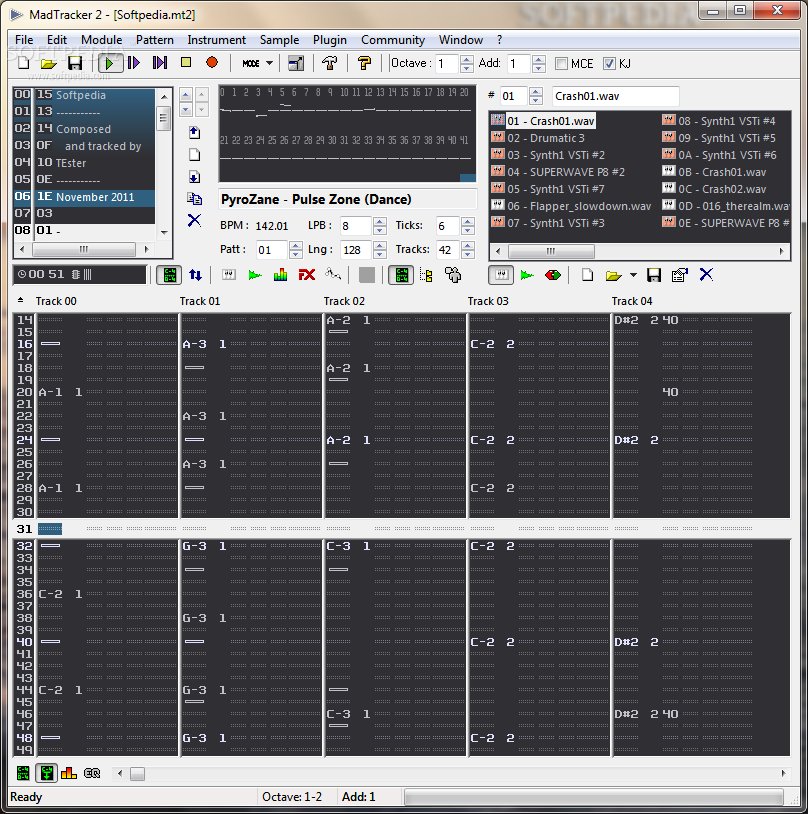The width and height of the screenshot is (808, 814).
Task: Select sequence row 06 November 2011
Action: [84, 197]
